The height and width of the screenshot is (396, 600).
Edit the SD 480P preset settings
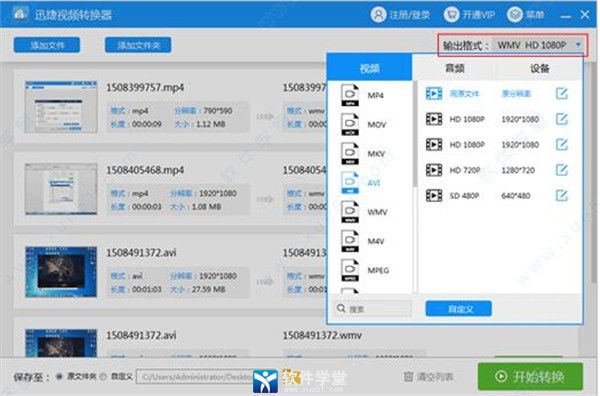(561, 195)
